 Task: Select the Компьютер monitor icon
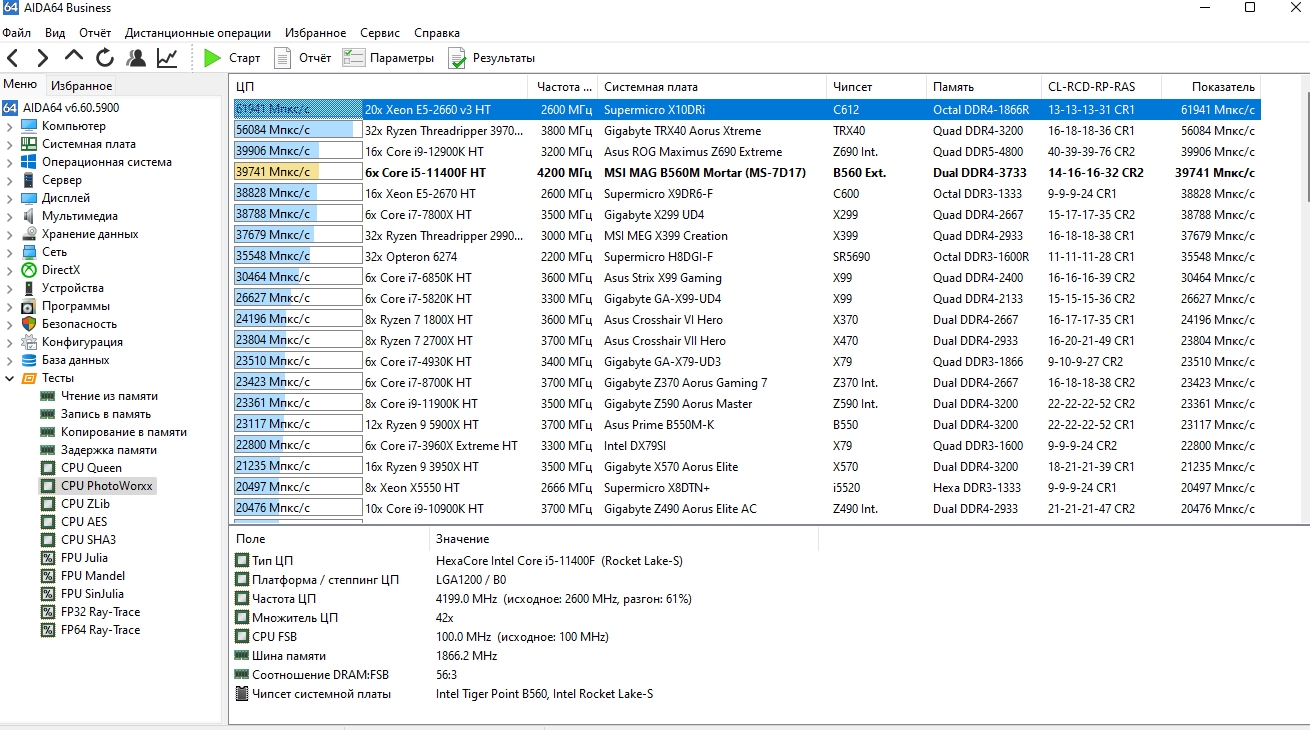[x=29, y=126]
